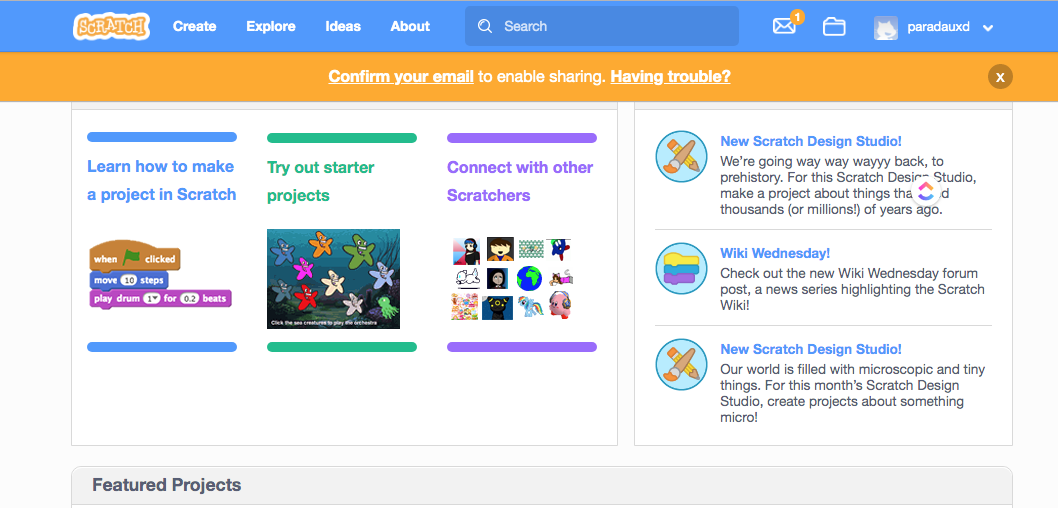Click the paintbrush icon beside microscopic news
This screenshot has height=508, width=1058.
(x=681, y=364)
